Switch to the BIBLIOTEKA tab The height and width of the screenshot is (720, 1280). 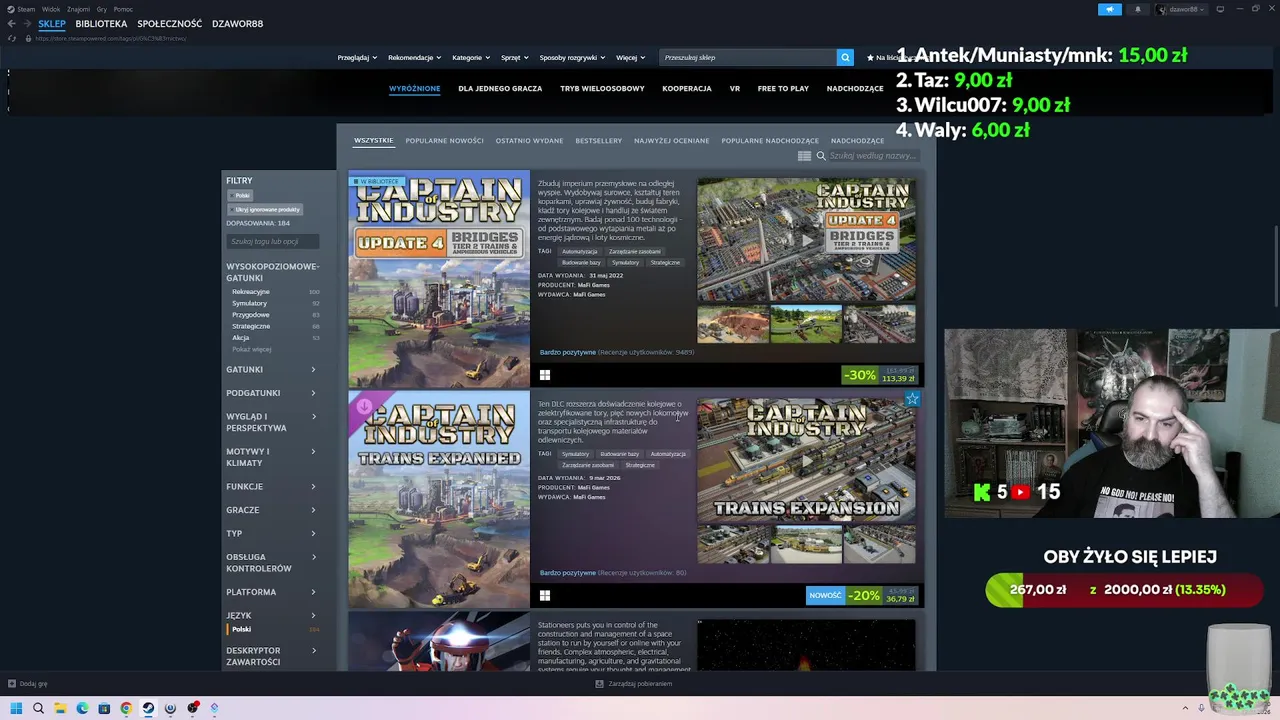(101, 23)
